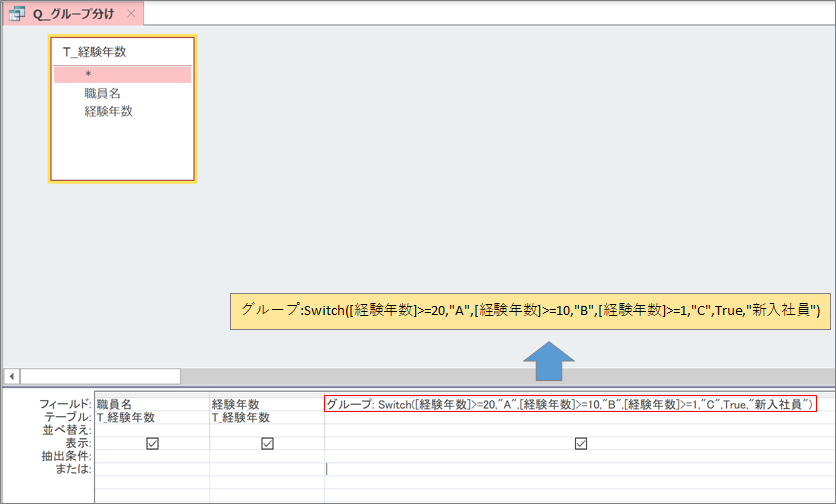The width and height of the screenshot is (836, 504).
Task: Click the 抽出条件 cell of 職員名 column
Action: point(152,456)
